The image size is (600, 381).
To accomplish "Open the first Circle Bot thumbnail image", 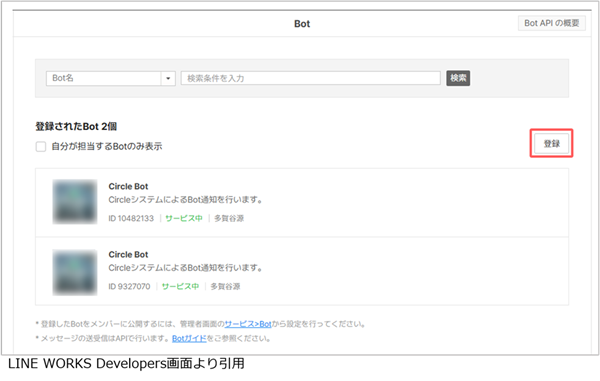I will coord(75,202).
